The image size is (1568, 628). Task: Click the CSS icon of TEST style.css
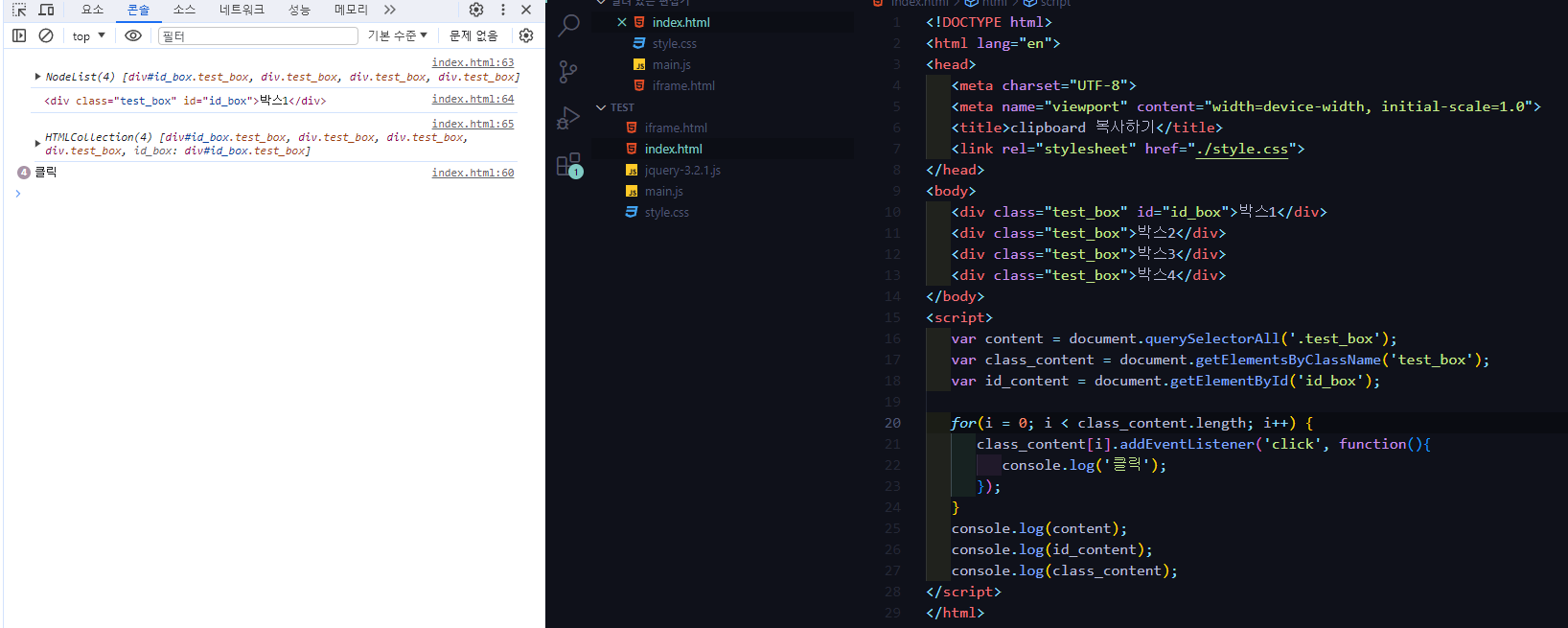[x=632, y=212]
